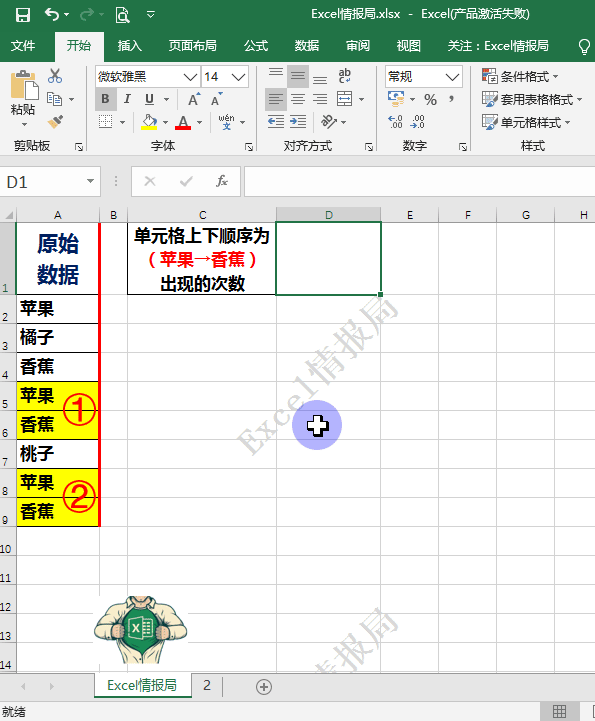
Task: Expand the font size 14 dropdown
Action: (238, 76)
